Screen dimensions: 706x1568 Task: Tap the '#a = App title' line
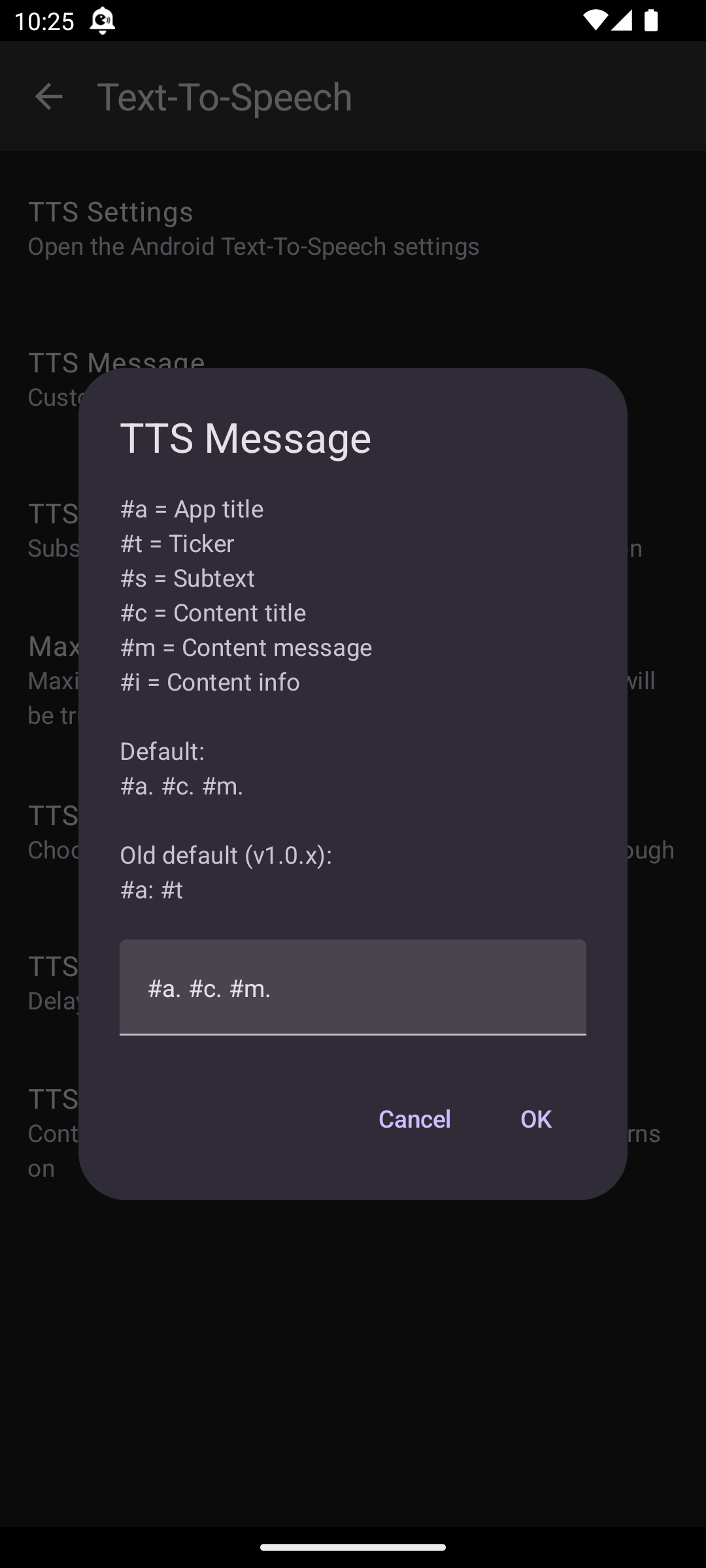click(192, 509)
